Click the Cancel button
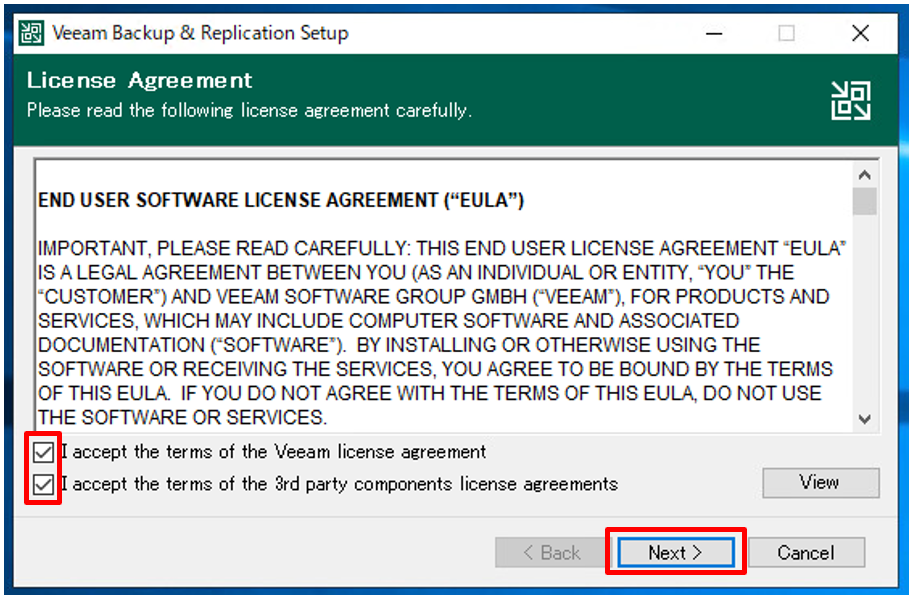 806,552
